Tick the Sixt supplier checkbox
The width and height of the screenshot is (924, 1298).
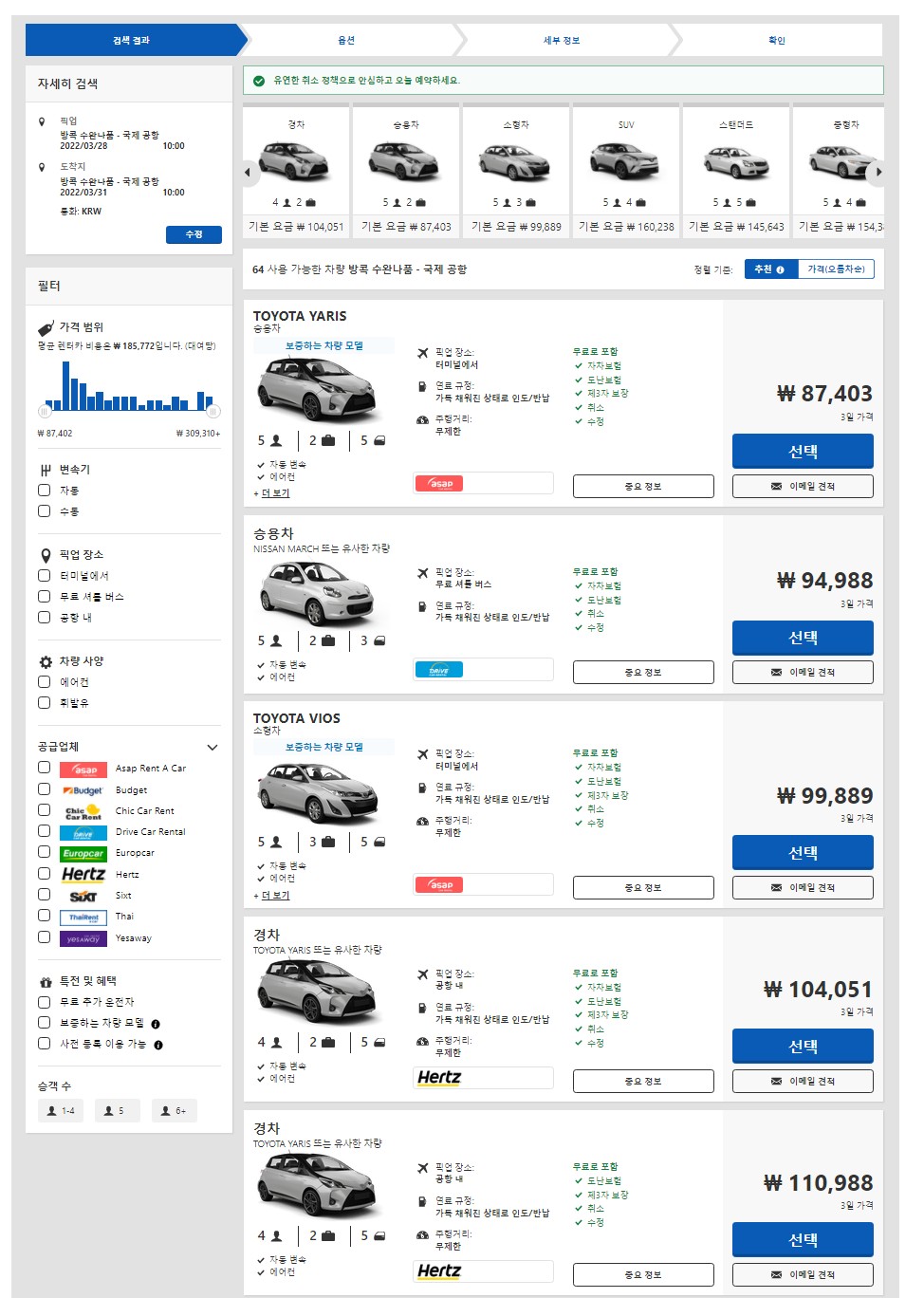[44, 895]
